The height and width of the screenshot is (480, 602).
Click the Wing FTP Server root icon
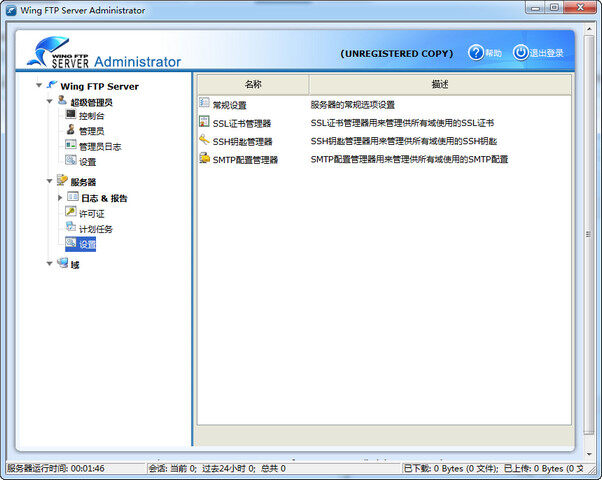pos(52,85)
